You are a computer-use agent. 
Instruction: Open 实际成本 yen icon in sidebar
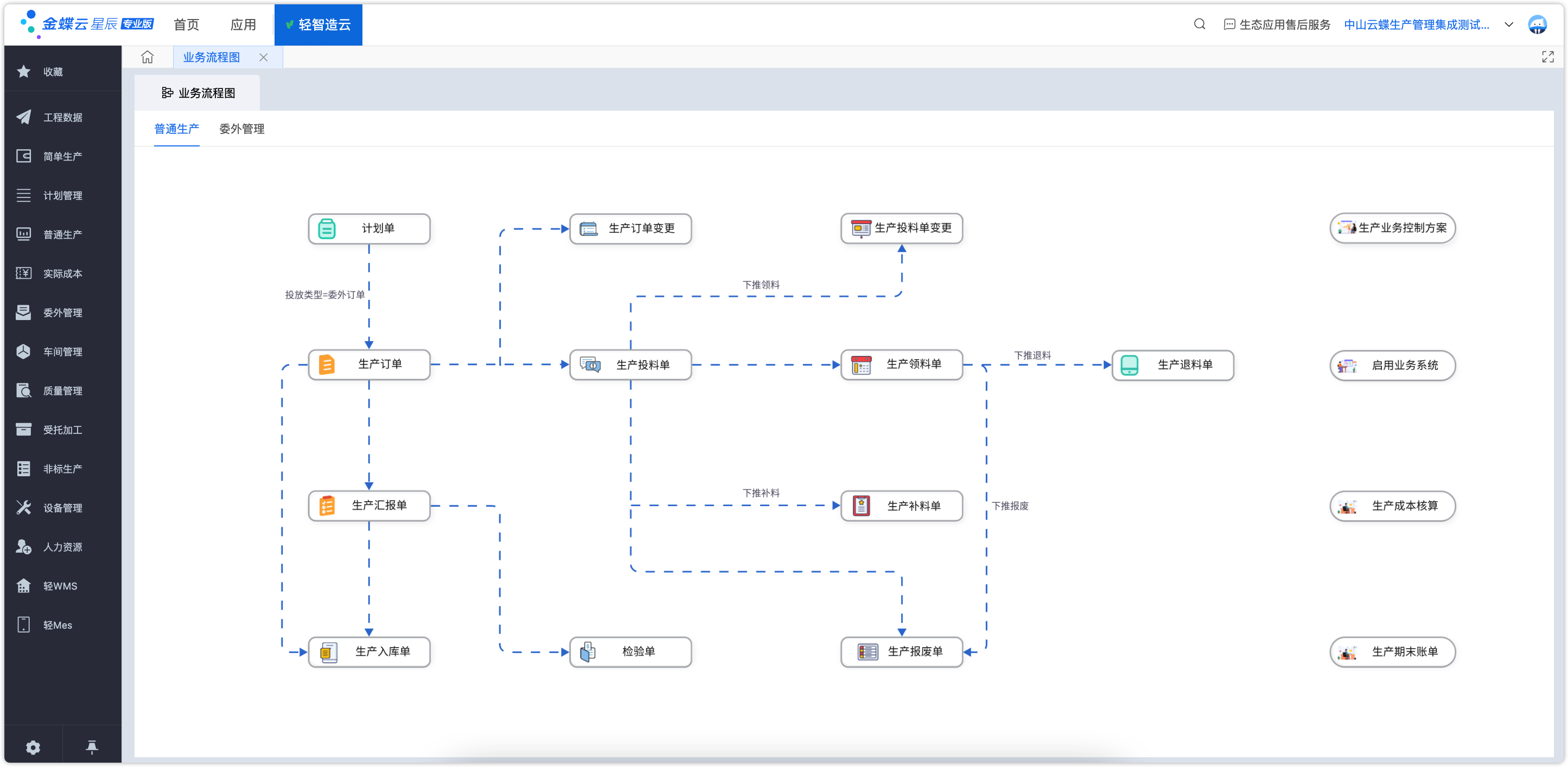[24, 273]
